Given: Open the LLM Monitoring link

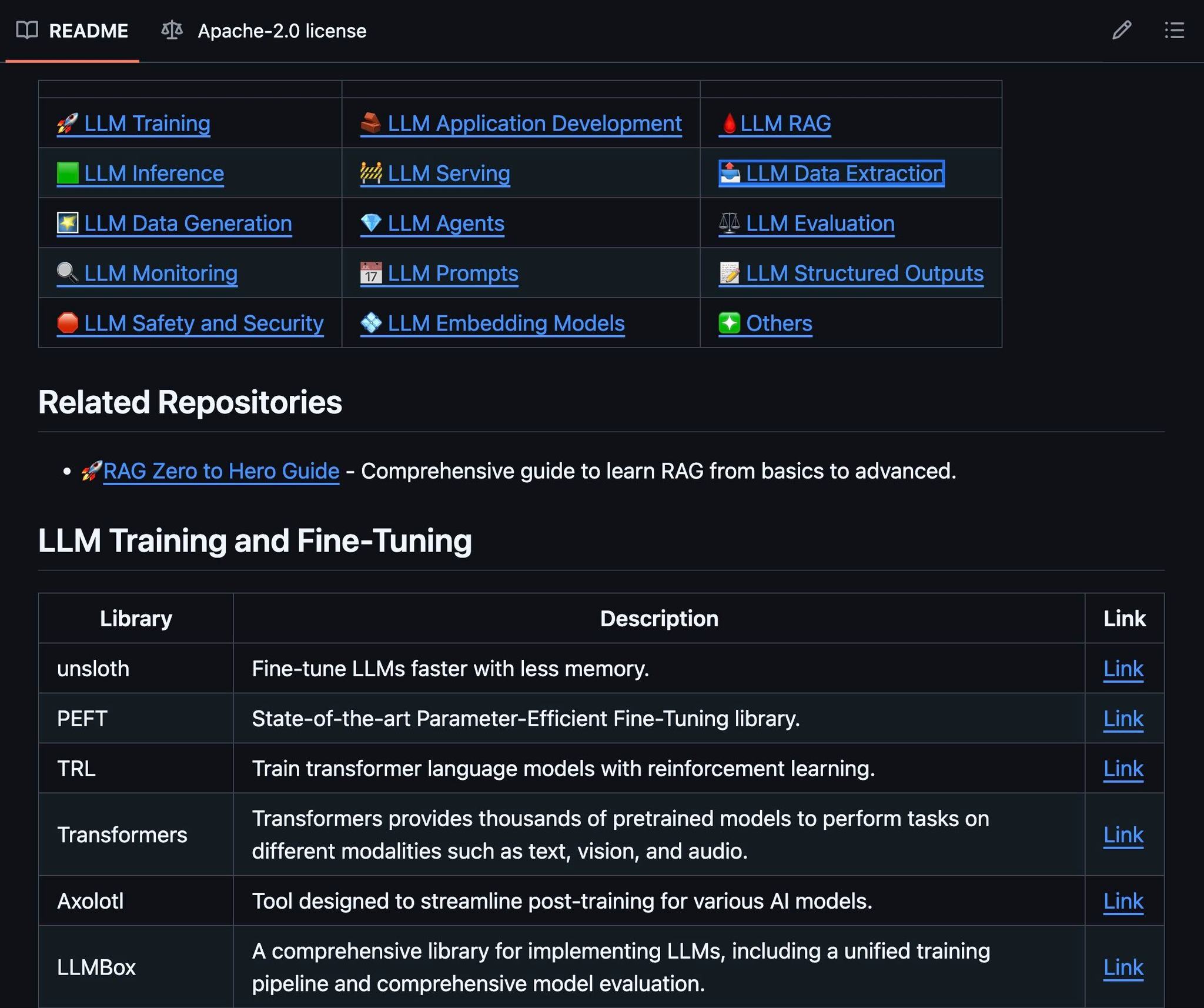Looking at the screenshot, I should tap(147, 273).
